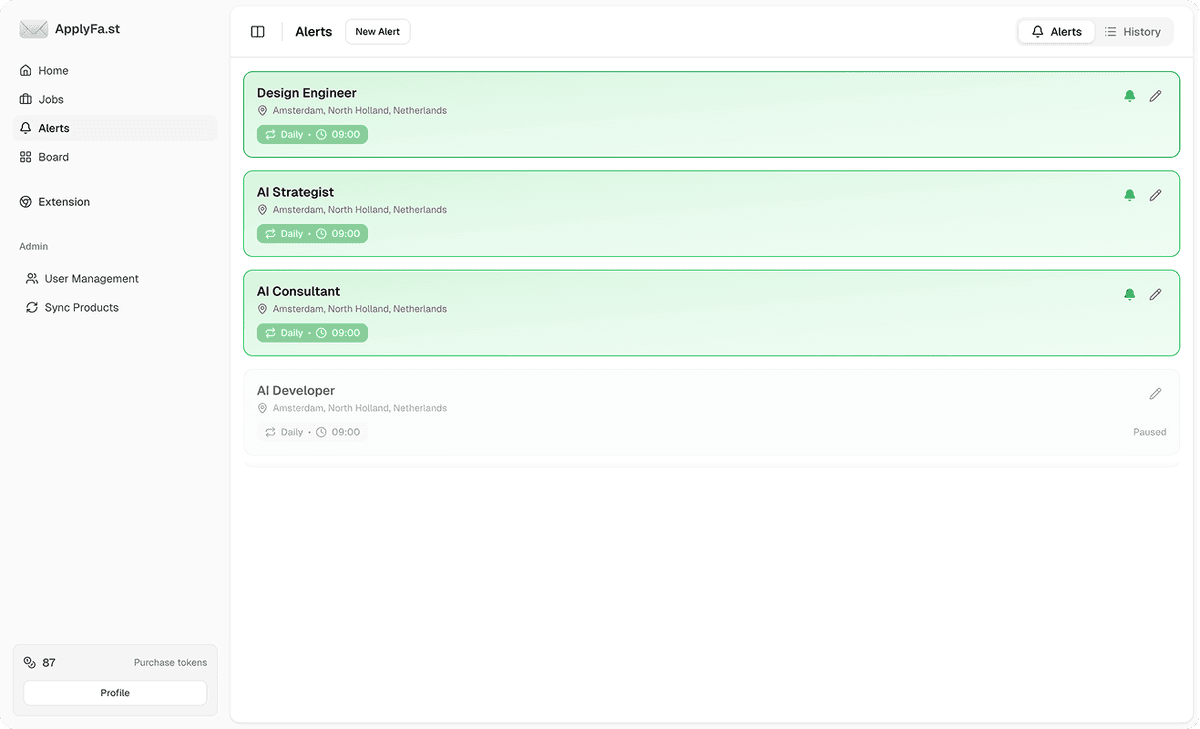The height and width of the screenshot is (729, 1200).
Task: Create a New Alert
Action: (x=377, y=31)
